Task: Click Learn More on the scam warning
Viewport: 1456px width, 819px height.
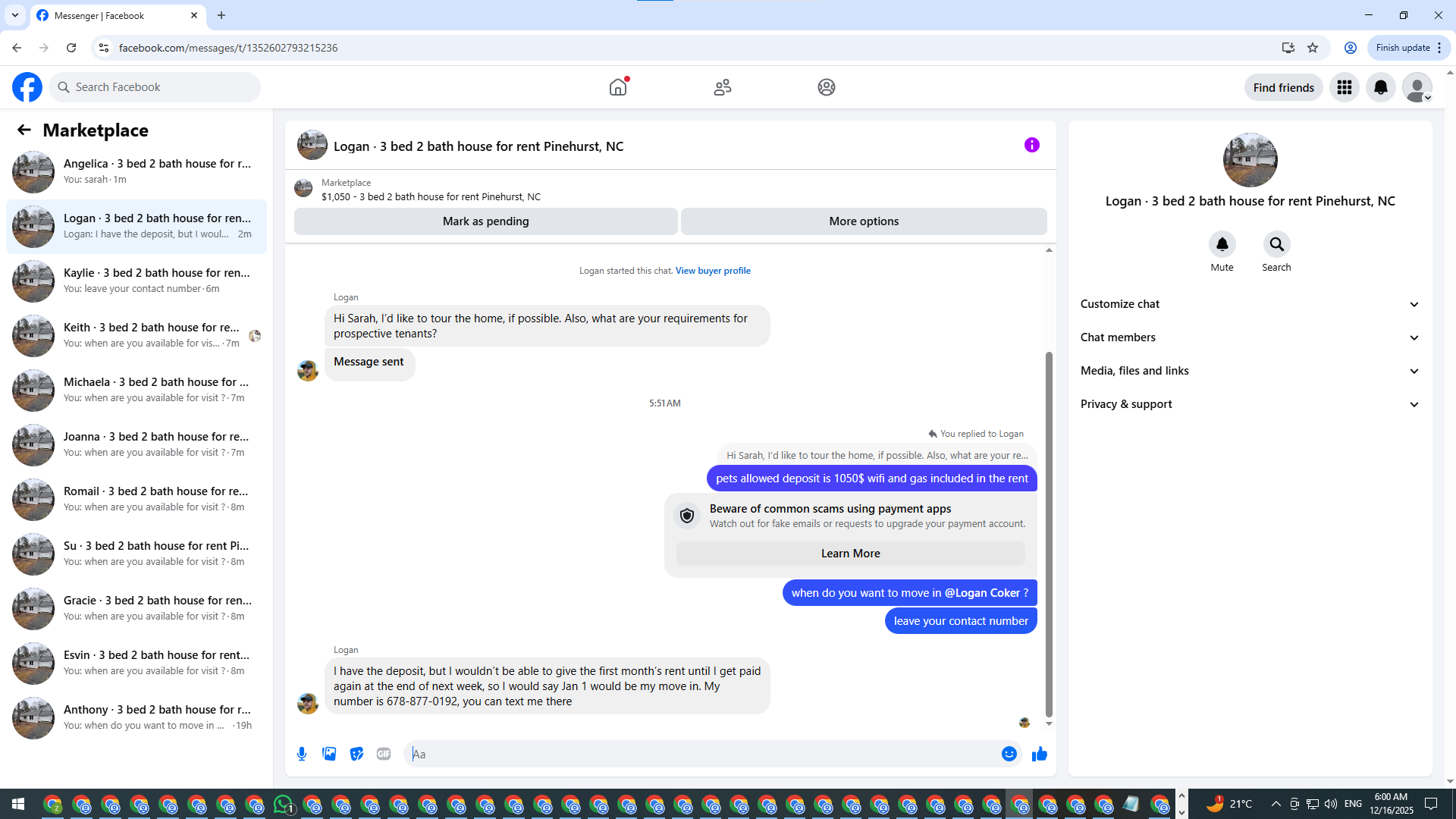Action: coord(851,554)
